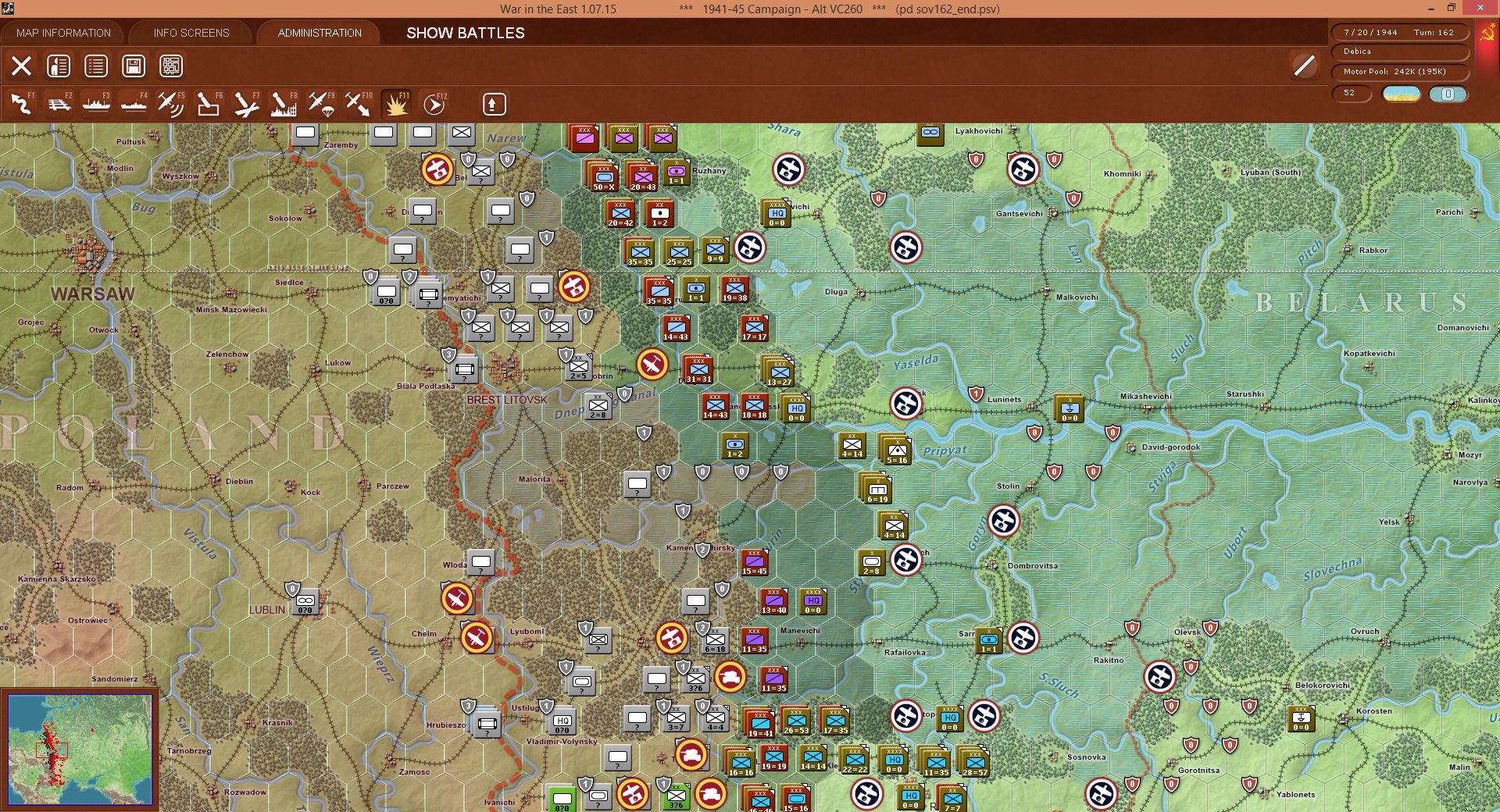Click the LUBLIN city label
Viewport: 1500px width, 812px height.
[267, 610]
